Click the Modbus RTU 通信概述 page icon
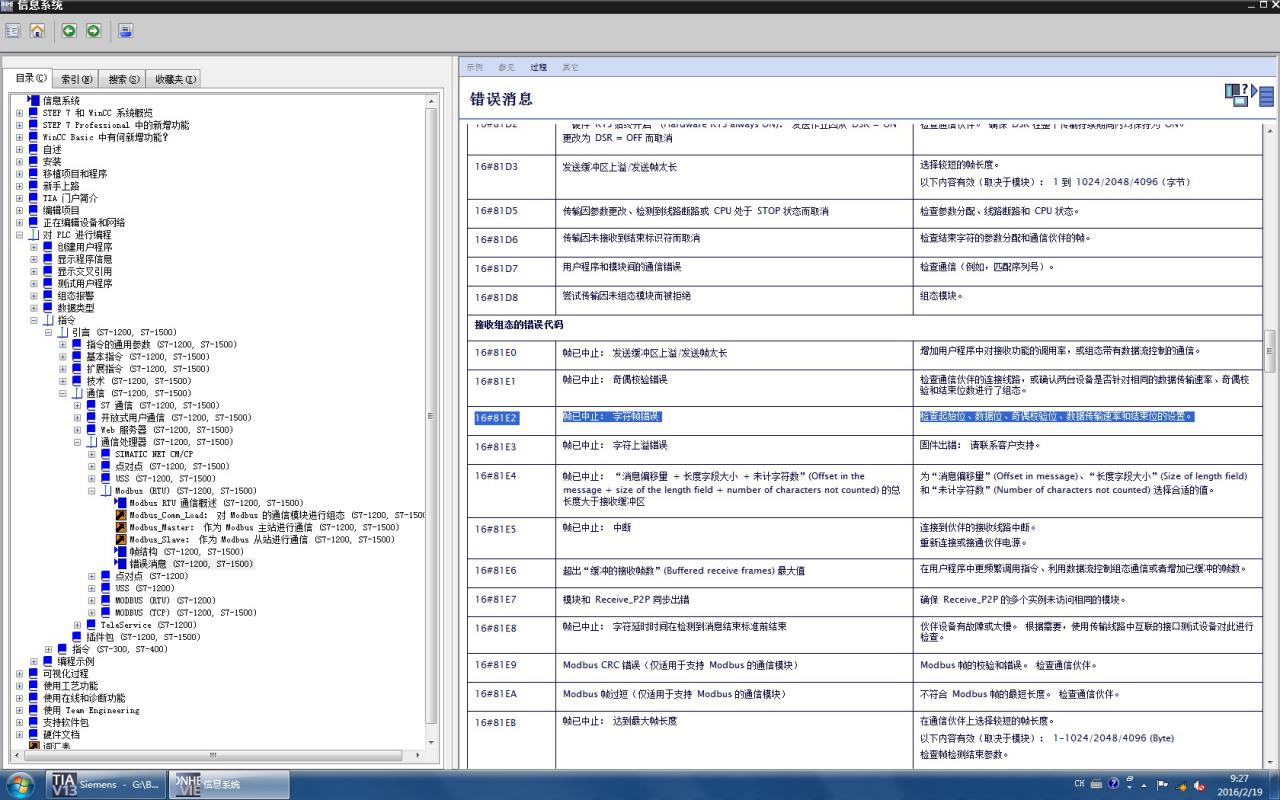 121,503
